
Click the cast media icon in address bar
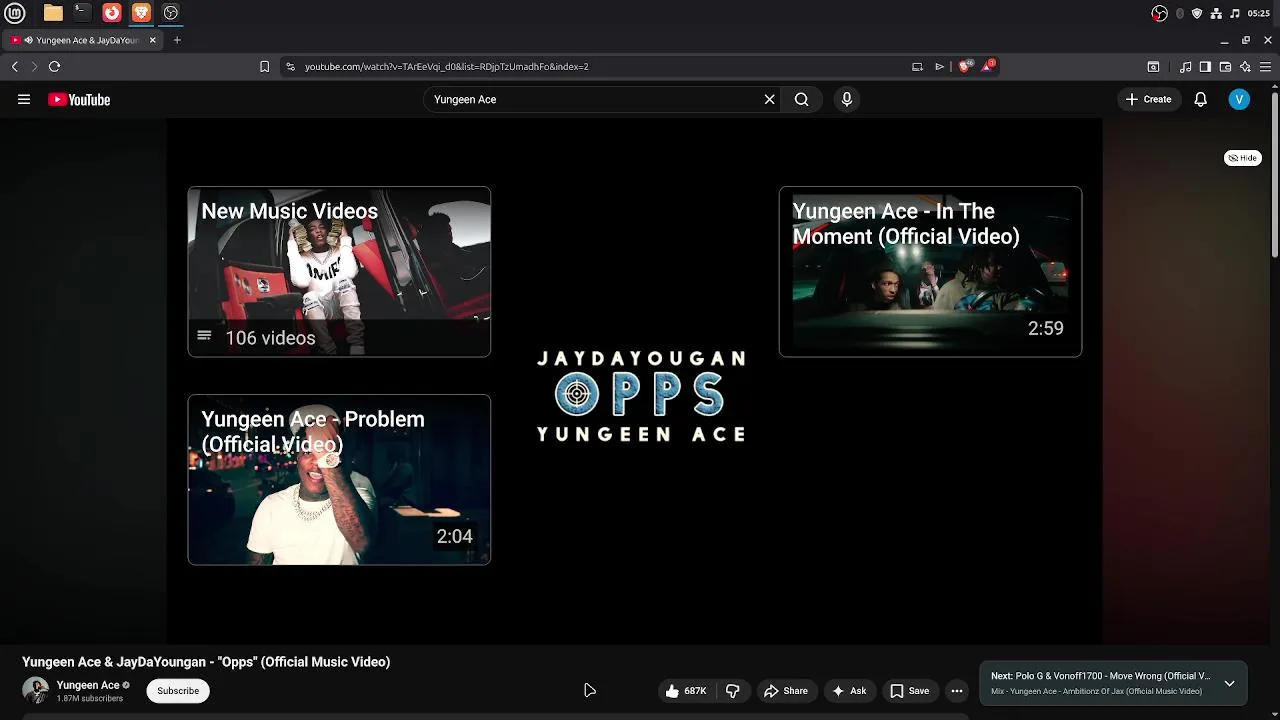coord(917,66)
